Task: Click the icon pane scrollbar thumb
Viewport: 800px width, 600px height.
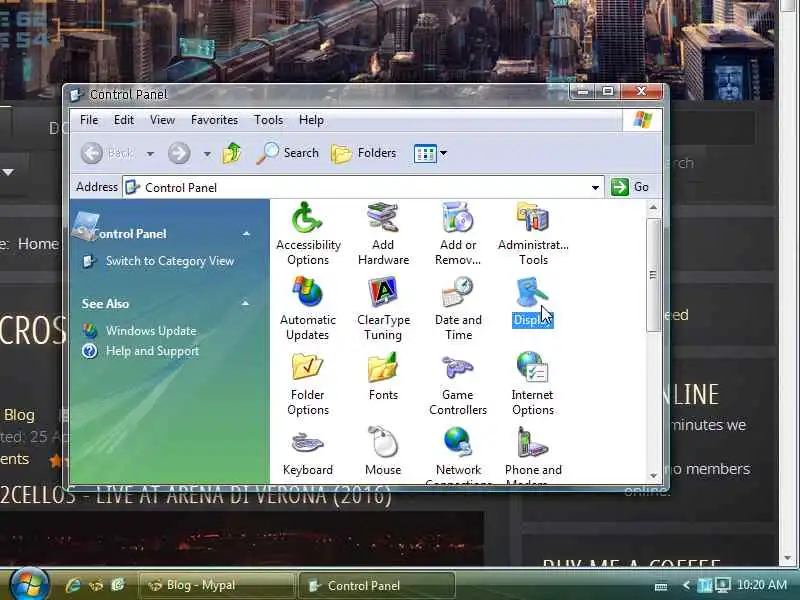Action: click(653, 275)
